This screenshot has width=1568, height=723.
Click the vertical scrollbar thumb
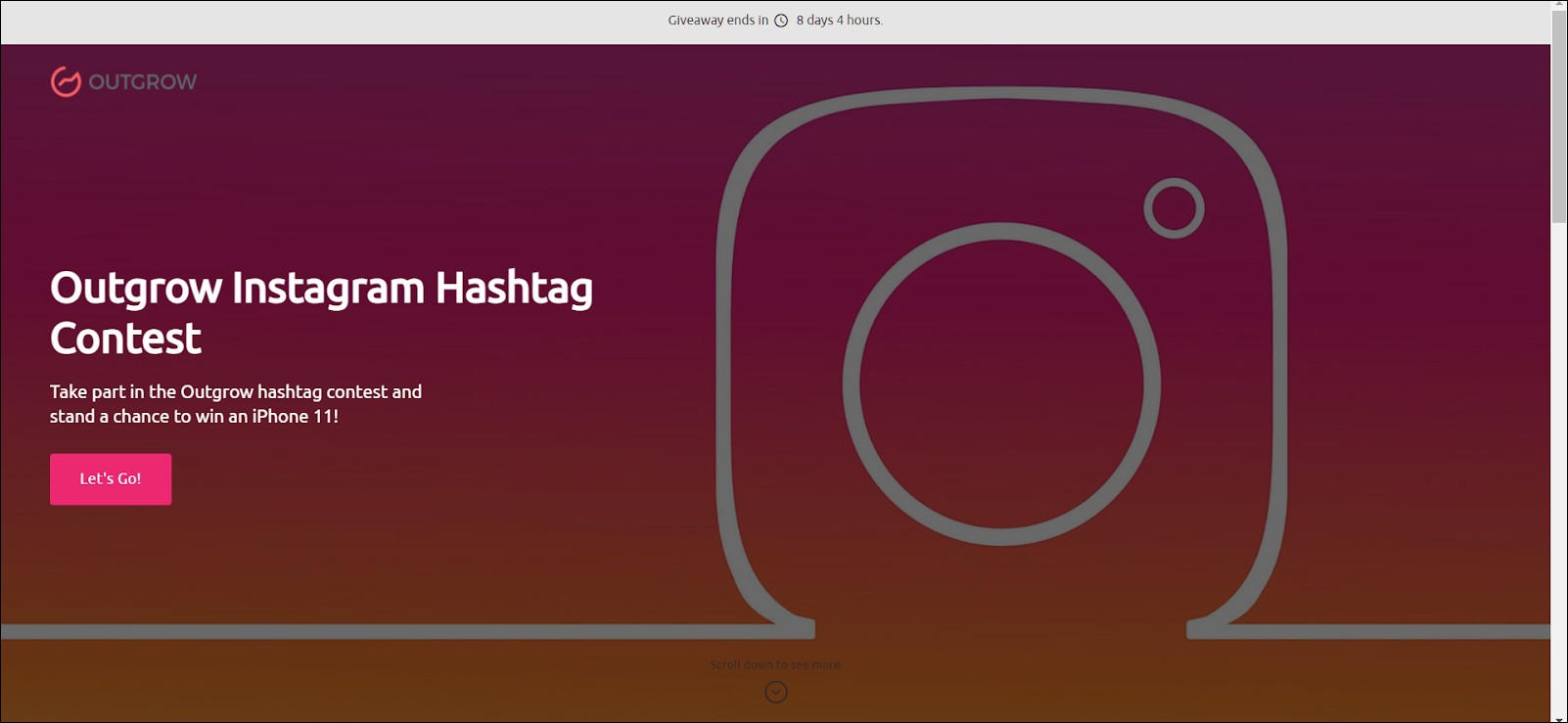tap(1559, 117)
